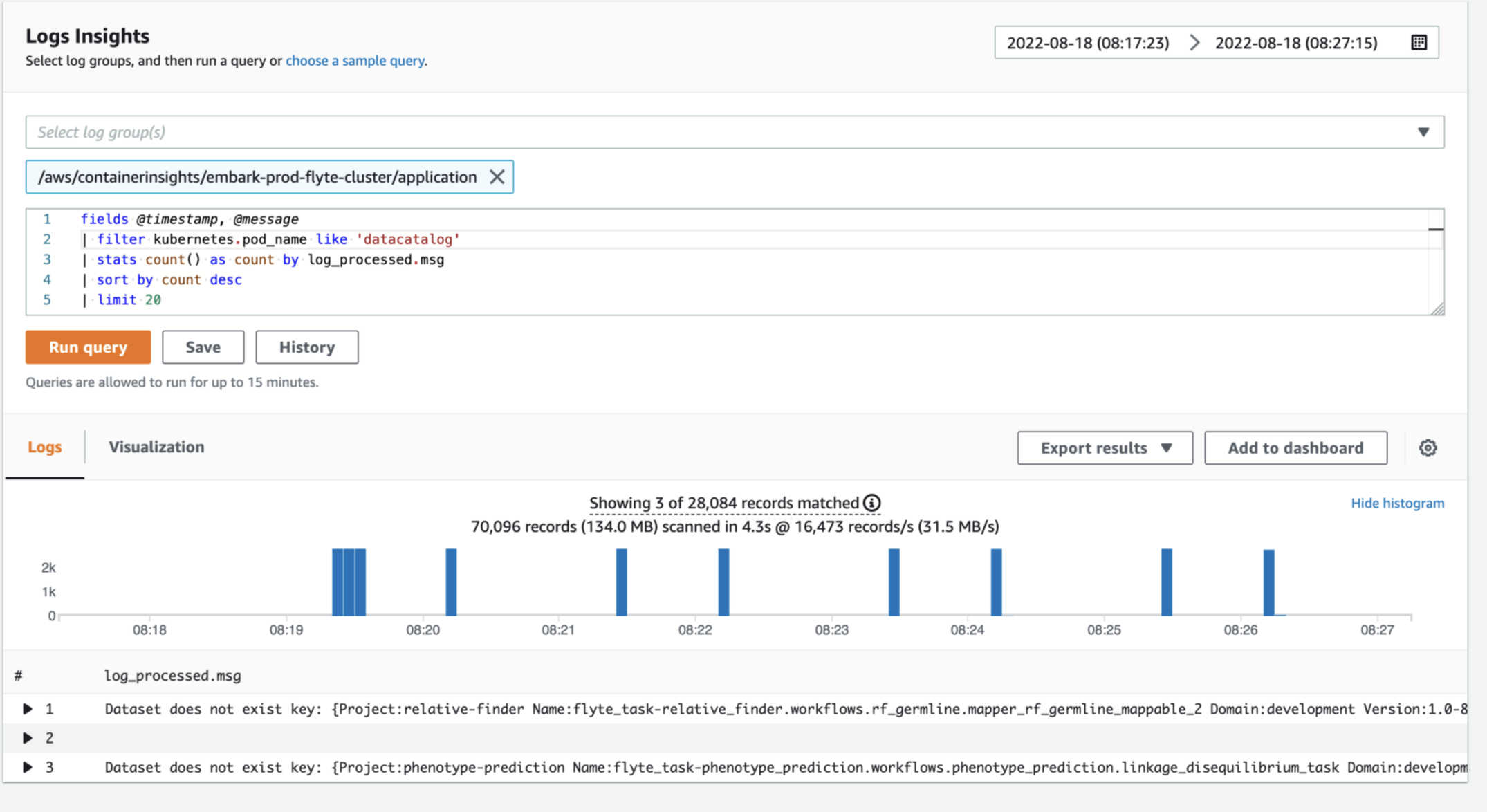
Task: Click the histogram bar near 08:22
Action: click(723, 581)
